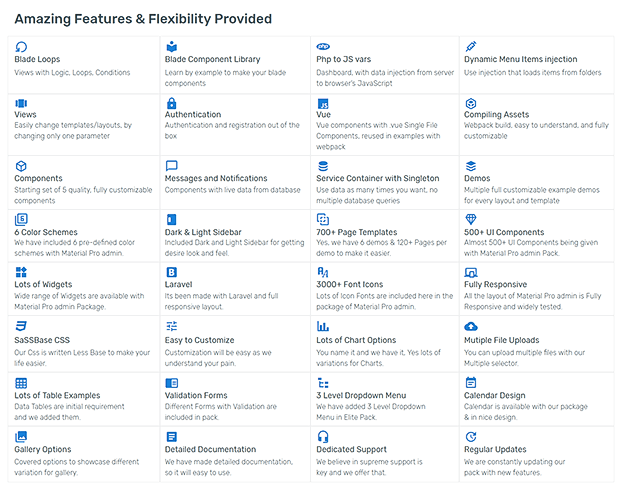
Task: Click the Dedicated Support headset icon
Action: (322, 437)
